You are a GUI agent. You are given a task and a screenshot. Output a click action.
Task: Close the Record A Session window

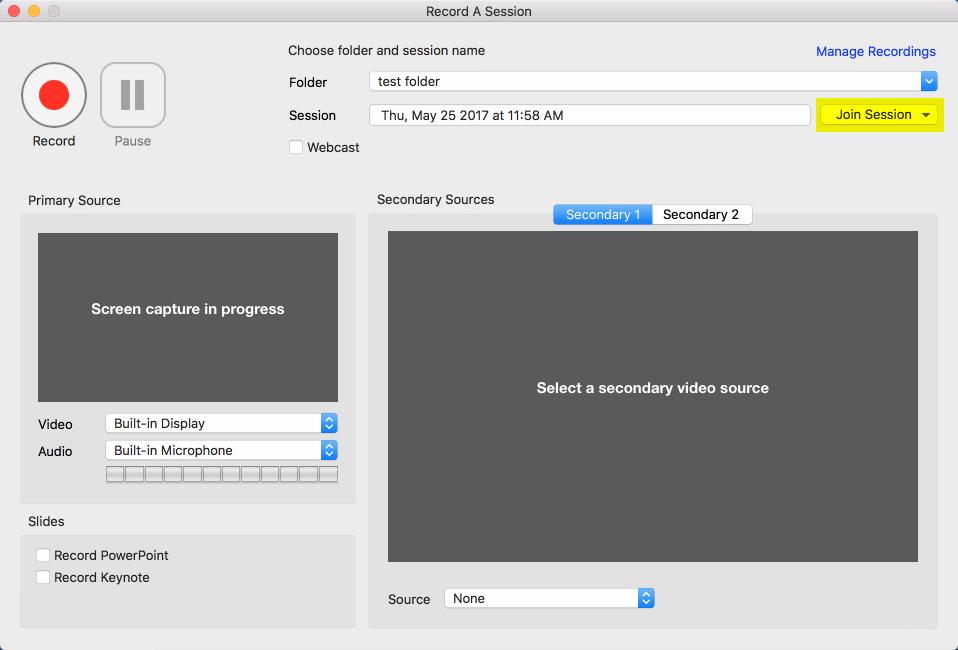14,11
